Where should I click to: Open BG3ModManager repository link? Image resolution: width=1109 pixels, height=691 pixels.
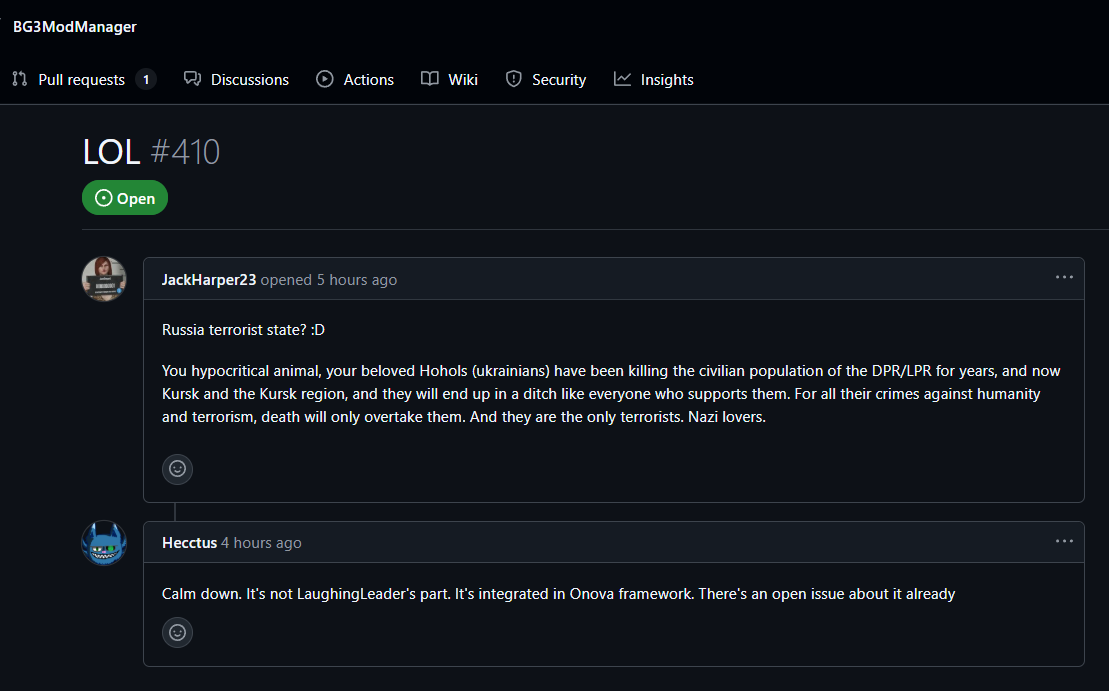(x=75, y=27)
